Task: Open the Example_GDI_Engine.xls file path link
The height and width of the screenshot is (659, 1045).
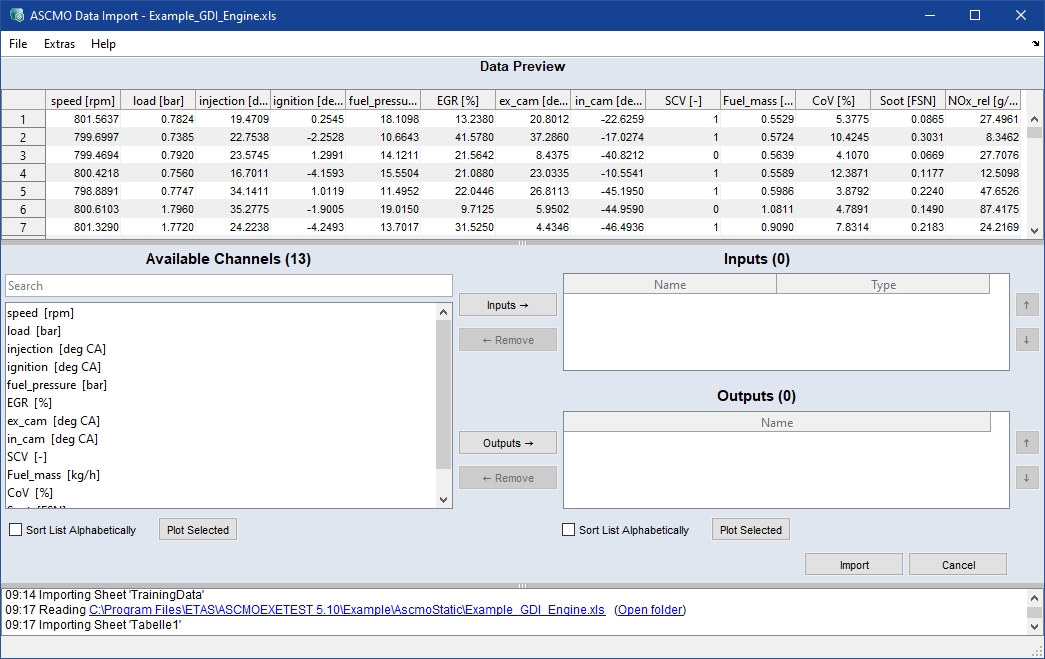Action: (x=346, y=610)
